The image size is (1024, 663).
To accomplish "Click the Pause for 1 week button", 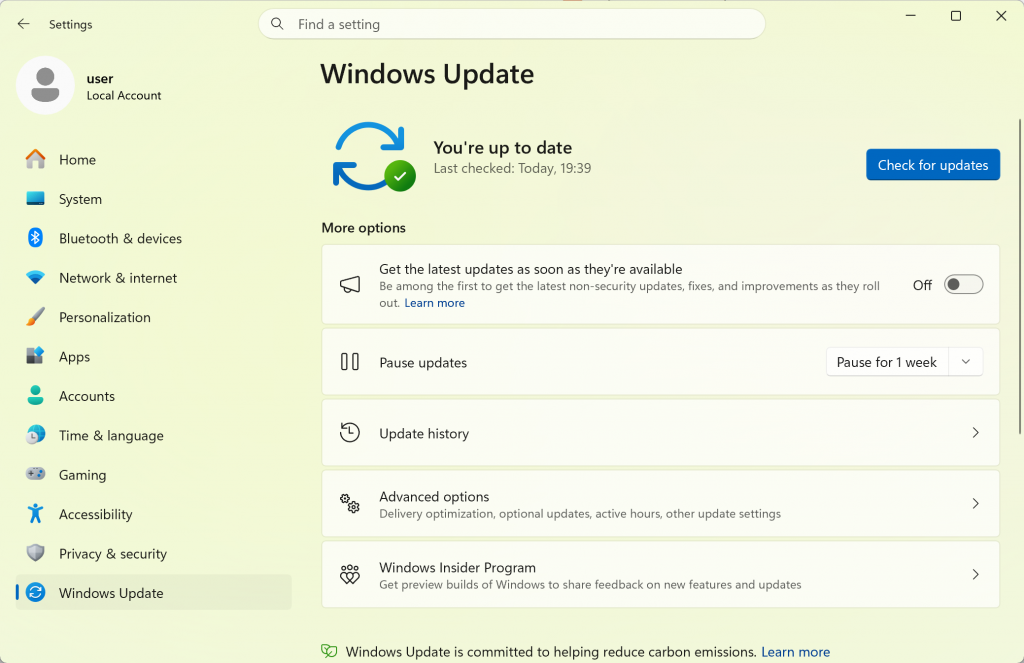I will [886, 362].
